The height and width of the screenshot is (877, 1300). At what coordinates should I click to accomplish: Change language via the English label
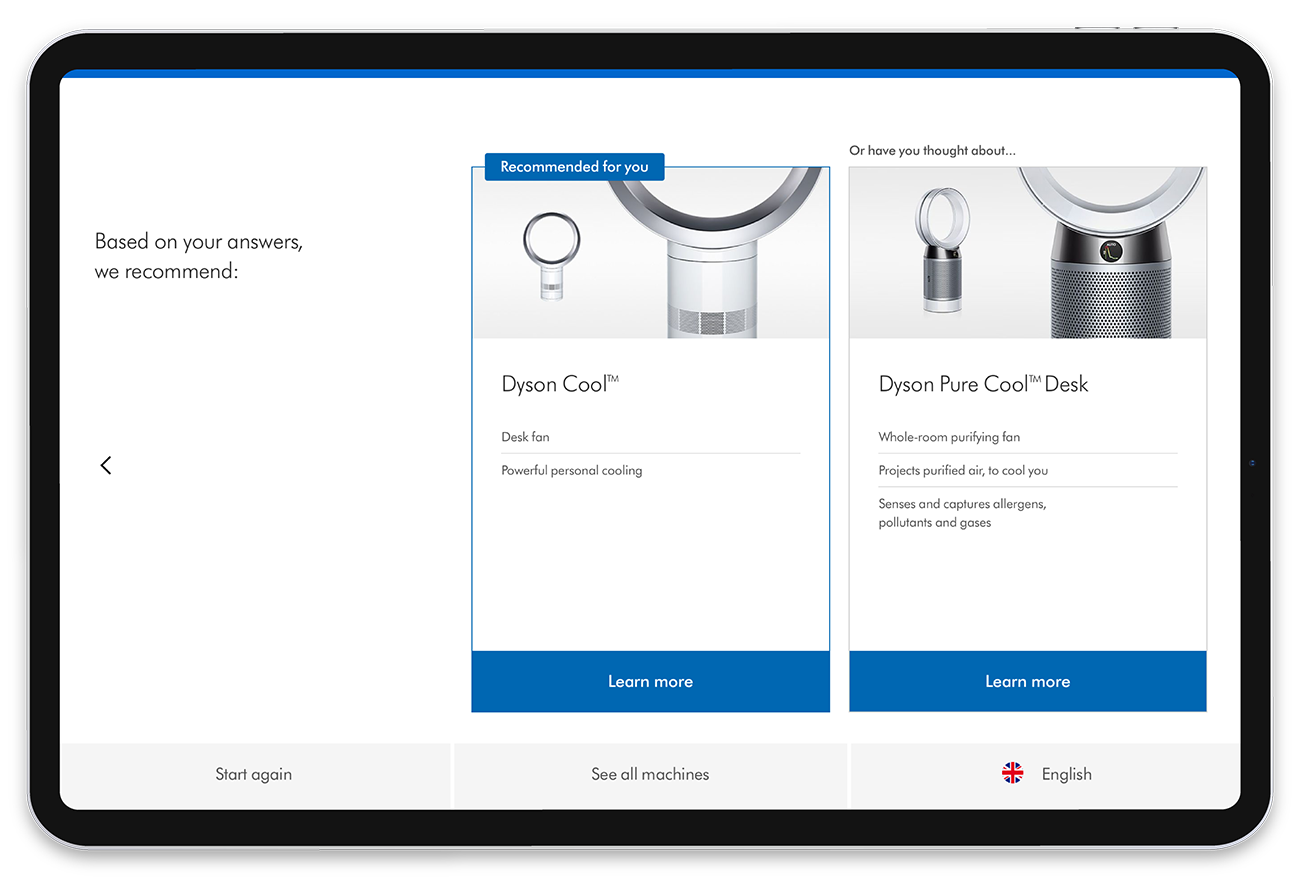pyautogui.click(x=1066, y=774)
